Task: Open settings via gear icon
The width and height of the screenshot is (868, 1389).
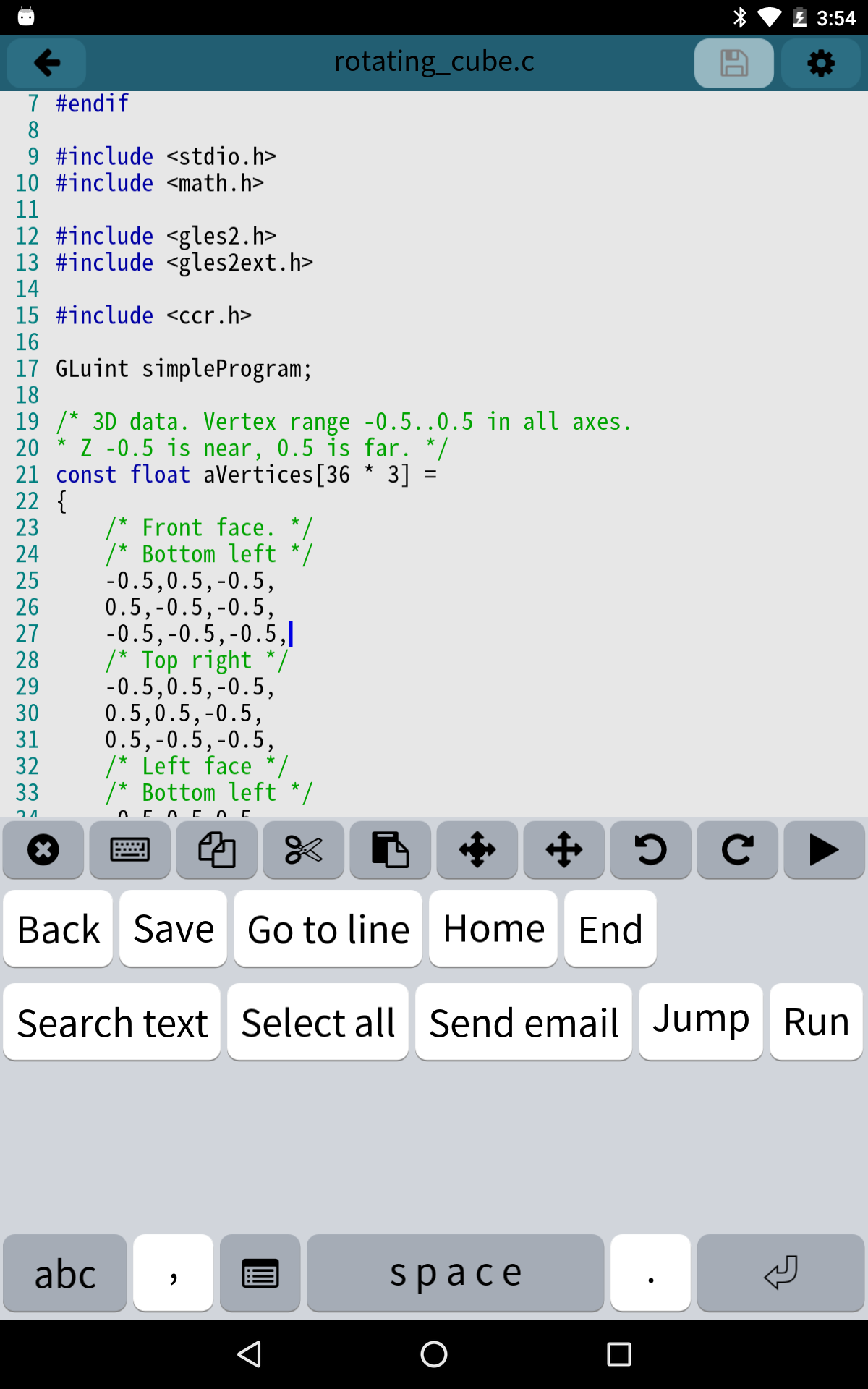Action: [x=820, y=63]
